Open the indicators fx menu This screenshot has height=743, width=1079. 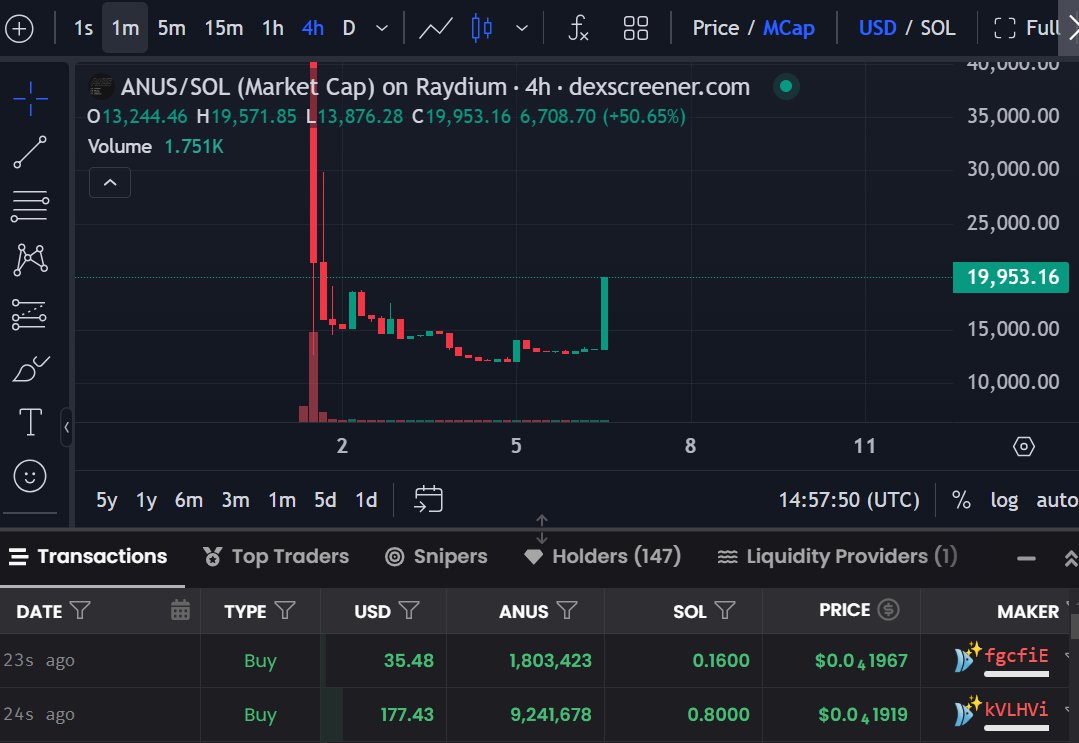[578, 28]
